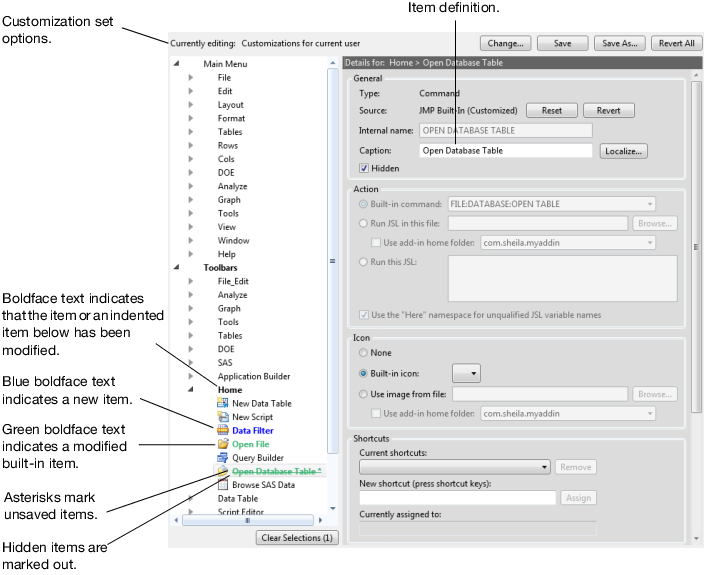707x575 pixels.
Task: Open the Built-in icon picker
Action: coord(467,373)
